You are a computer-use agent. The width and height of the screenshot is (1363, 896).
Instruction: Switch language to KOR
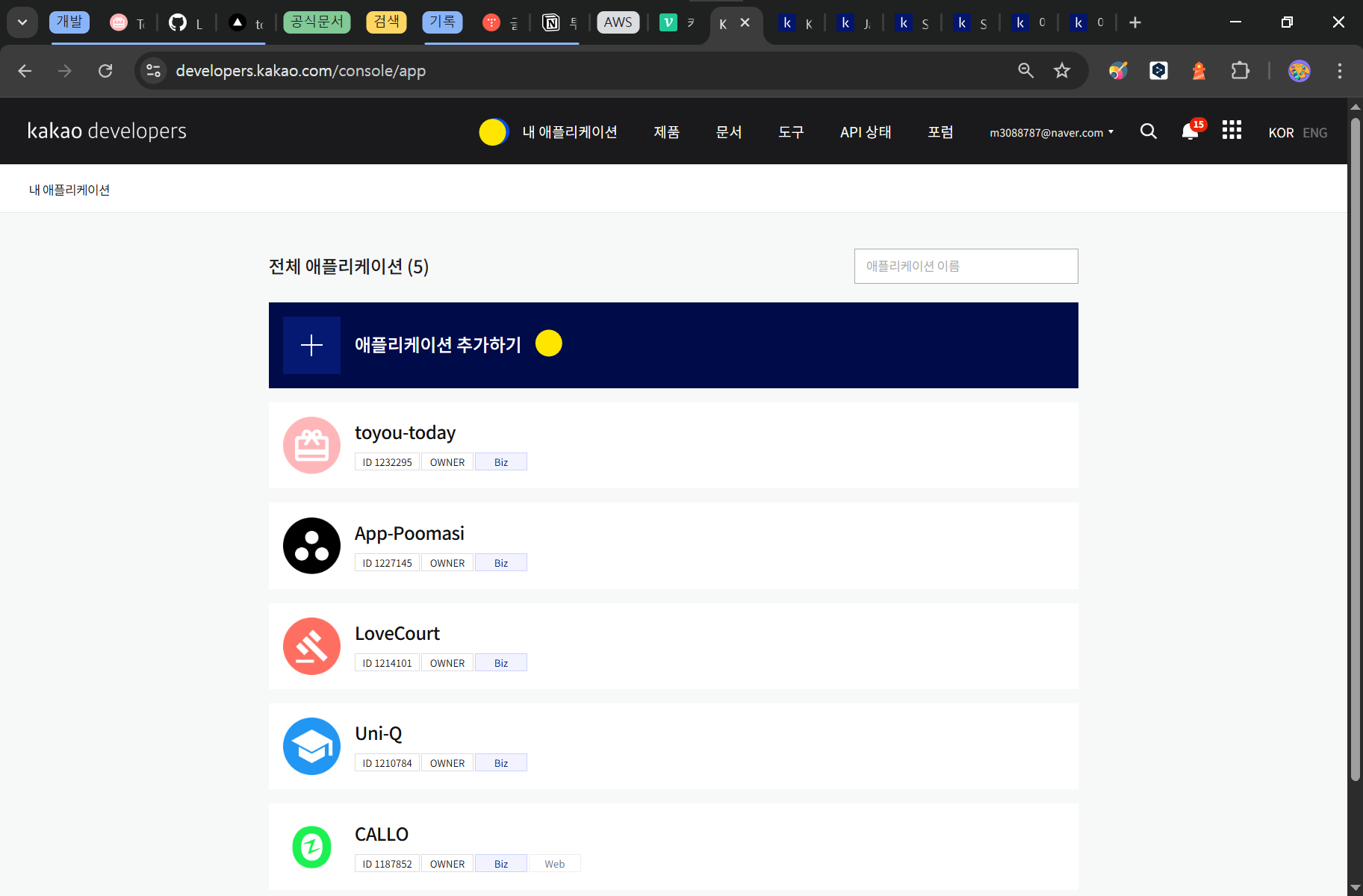coord(1281,133)
